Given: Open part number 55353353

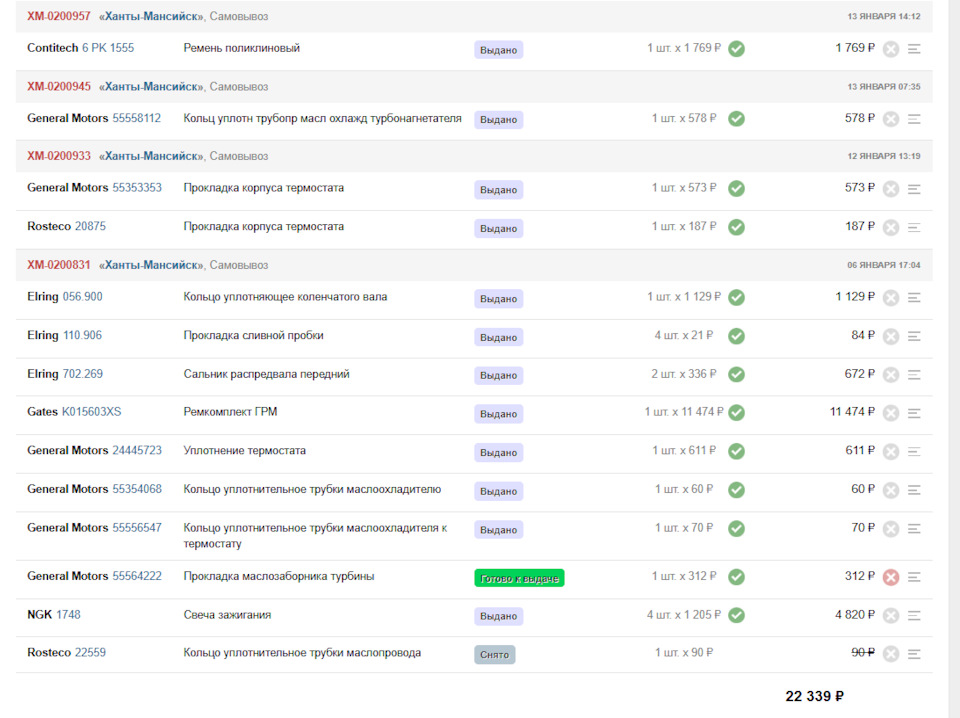Looking at the screenshot, I should 137,187.
